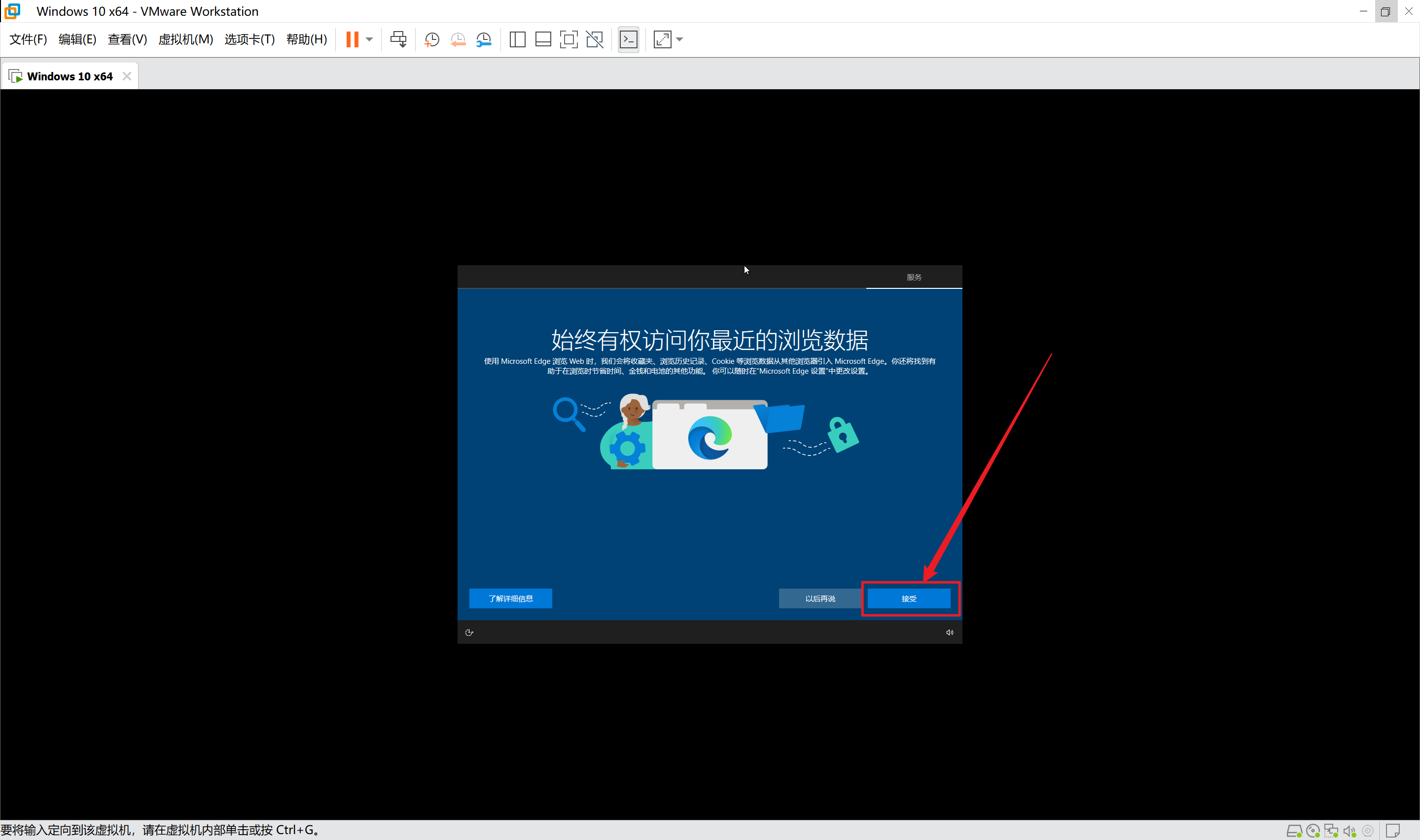Select the Windows 10 x64 tab
The height and width of the screenshot is (840, 1420).
(x=69, y=76)
